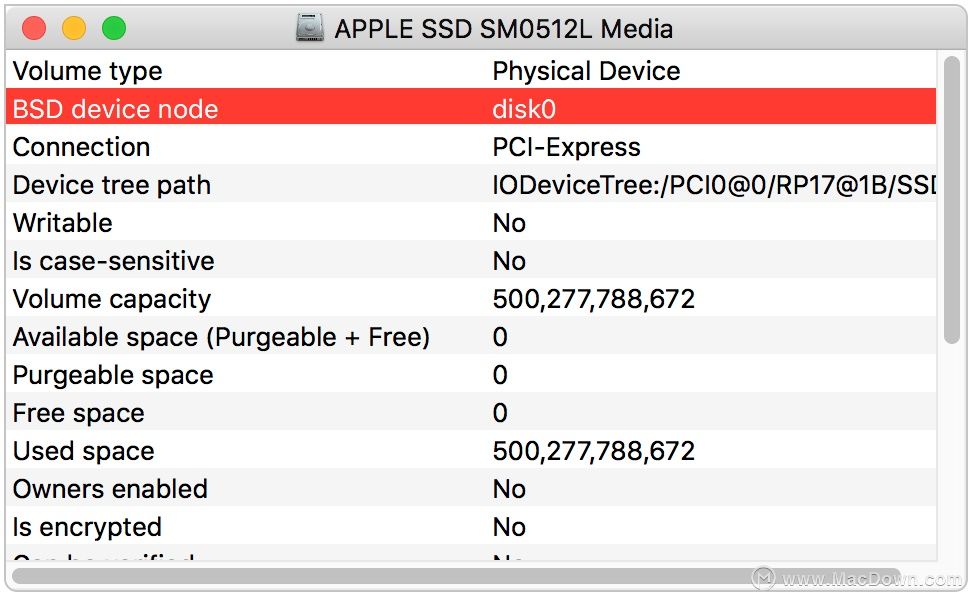The width and height of the screenshot is (972, 596).
Task: Click the No value for Is encrypted
Action: tap(509, 528)
